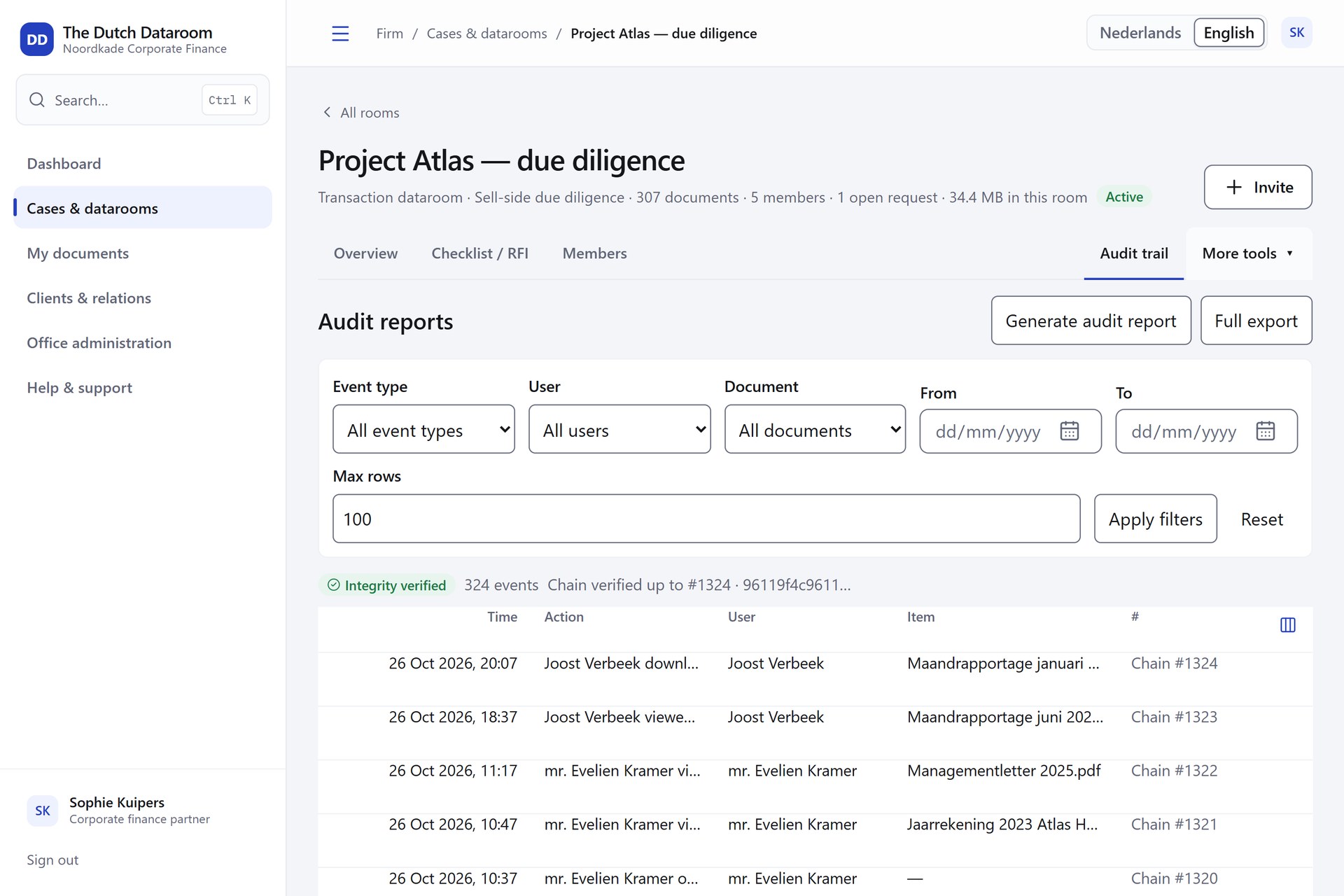Open Help & support in the sidebar
This screenshot has width=1344, height=896.
143,388
